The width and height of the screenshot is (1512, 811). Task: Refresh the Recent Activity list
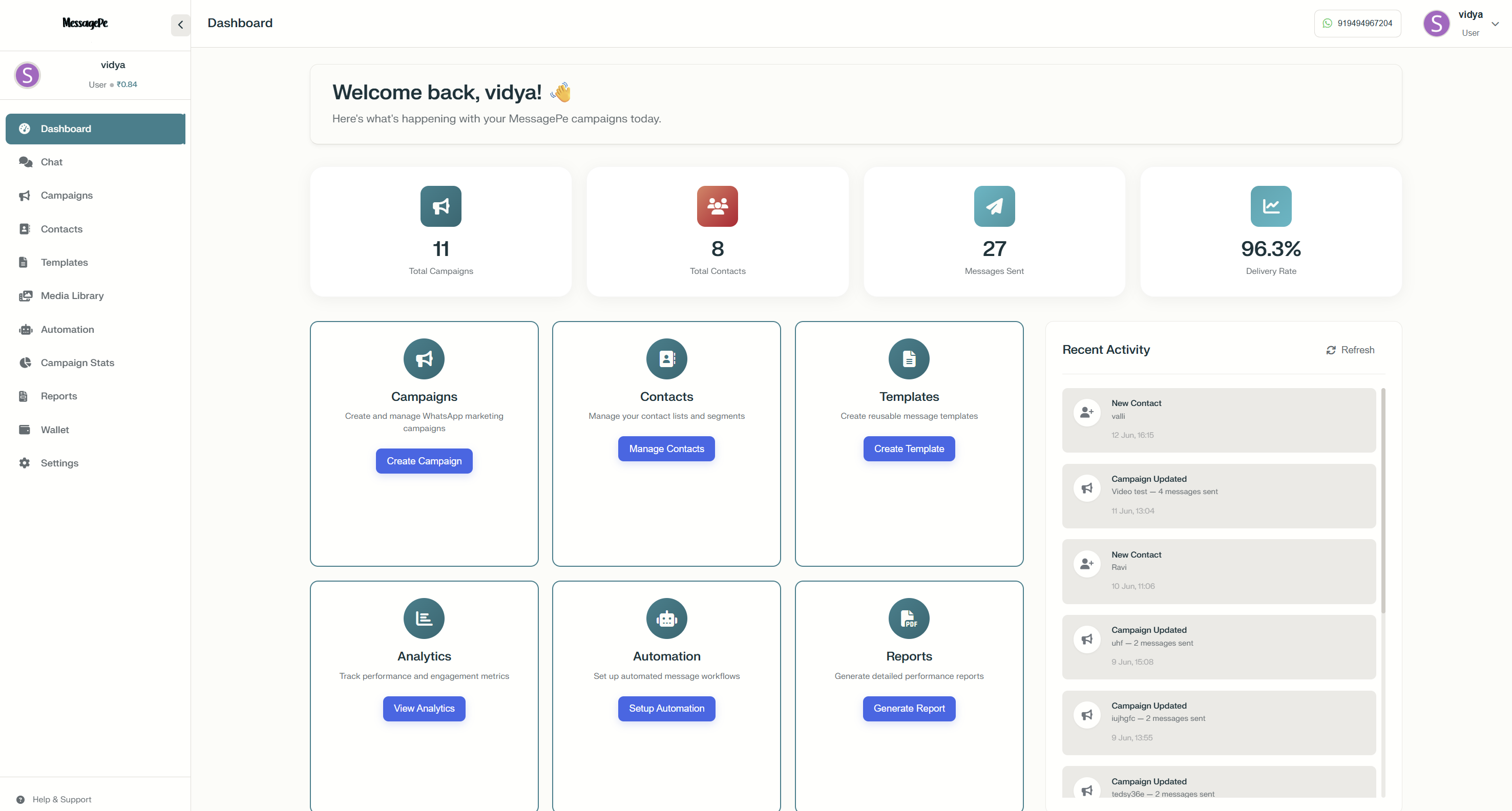coord(1350,350)
